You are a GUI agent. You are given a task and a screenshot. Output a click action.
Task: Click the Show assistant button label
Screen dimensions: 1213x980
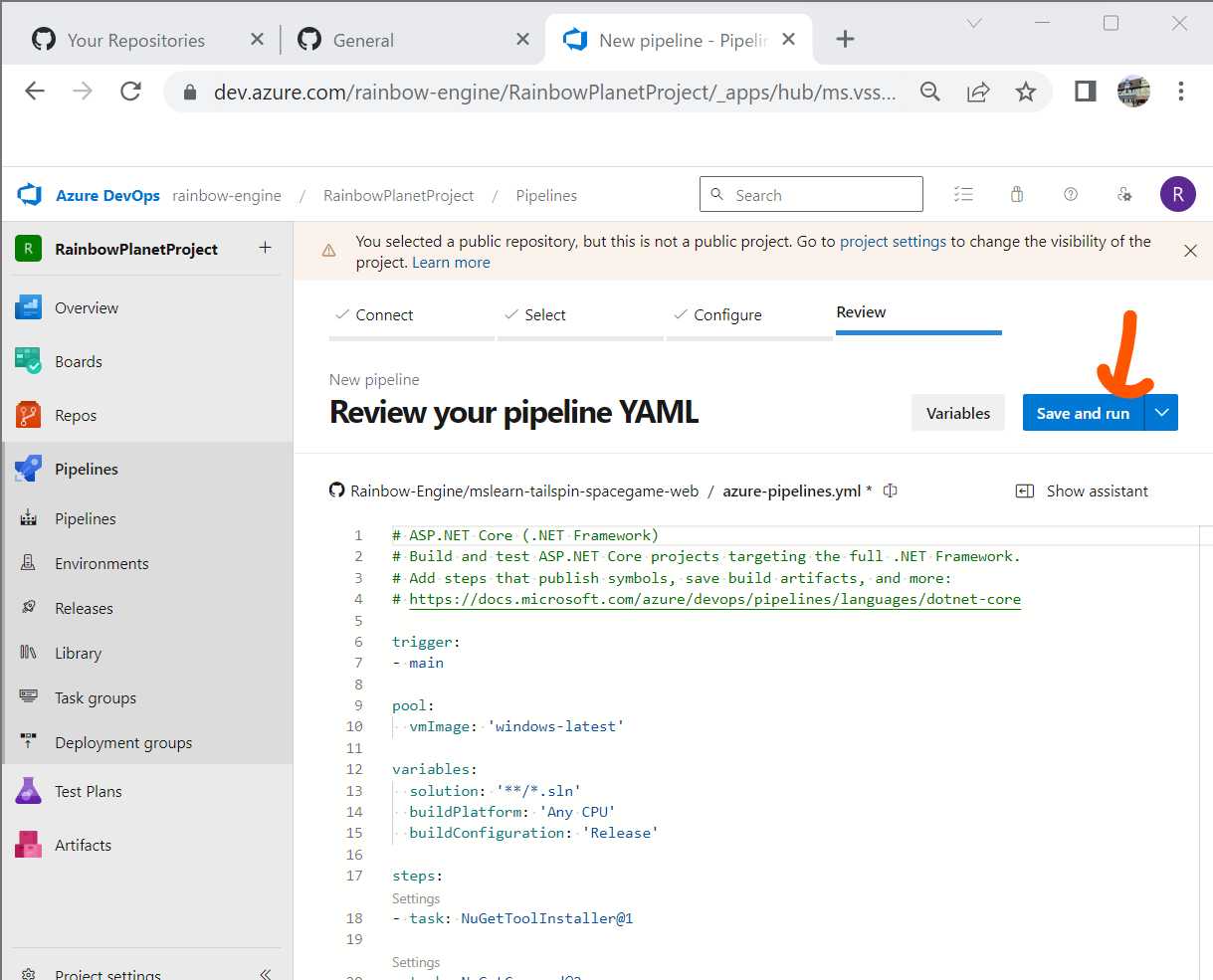coord(1098,490)
